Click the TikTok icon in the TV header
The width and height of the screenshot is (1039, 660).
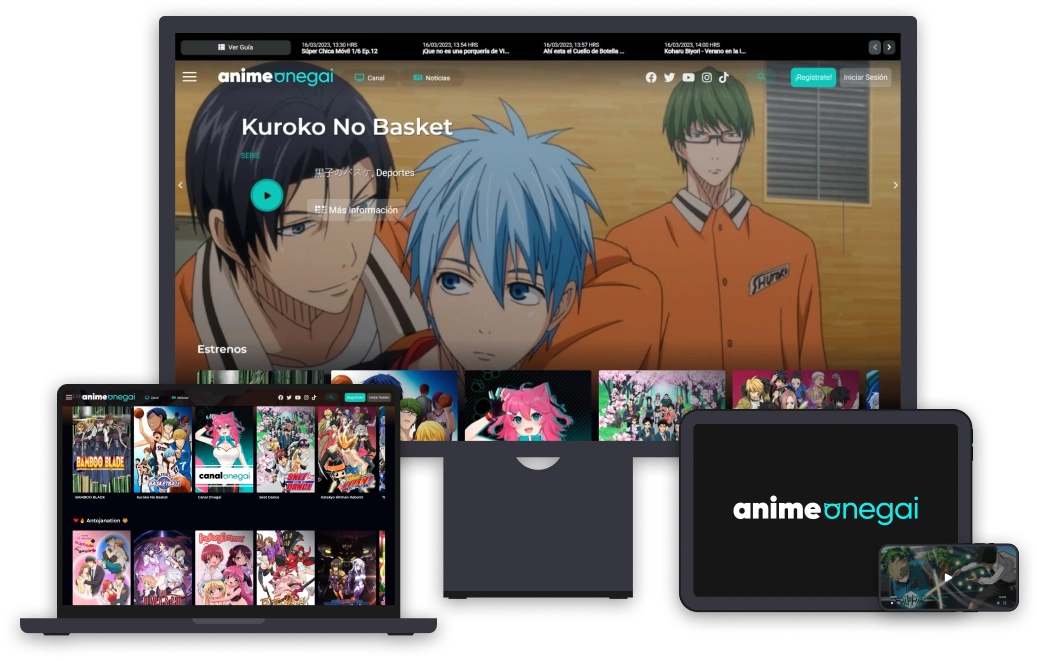[x=724, y=78]
